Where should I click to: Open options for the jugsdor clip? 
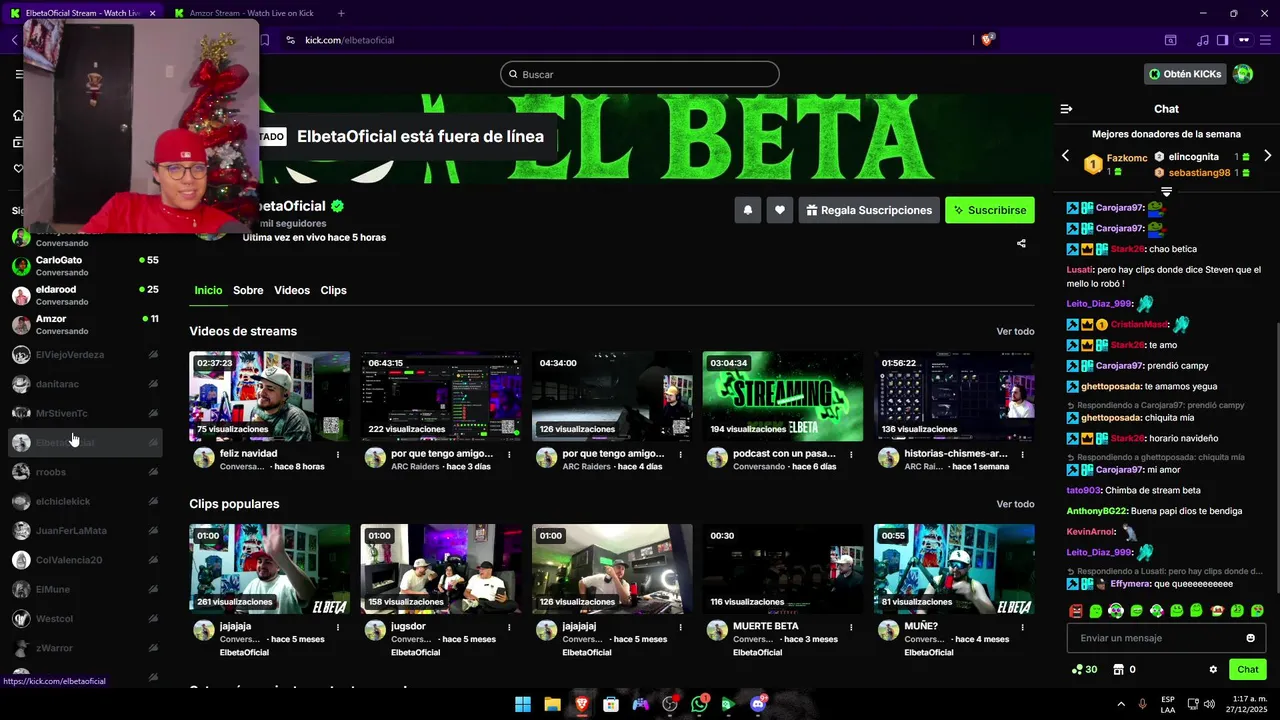pyautogui.click(x=509, y=627)
